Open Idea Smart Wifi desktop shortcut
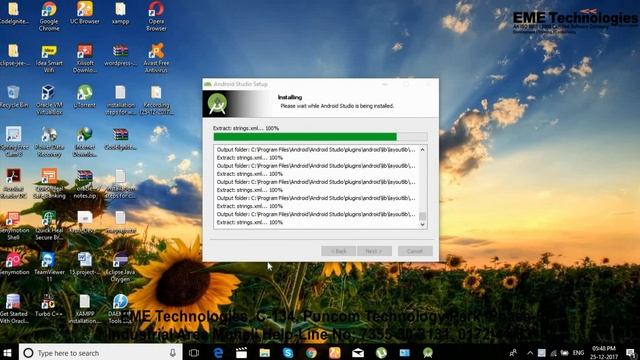This screenshot has width=640, height=360. (x=49, y=58)
